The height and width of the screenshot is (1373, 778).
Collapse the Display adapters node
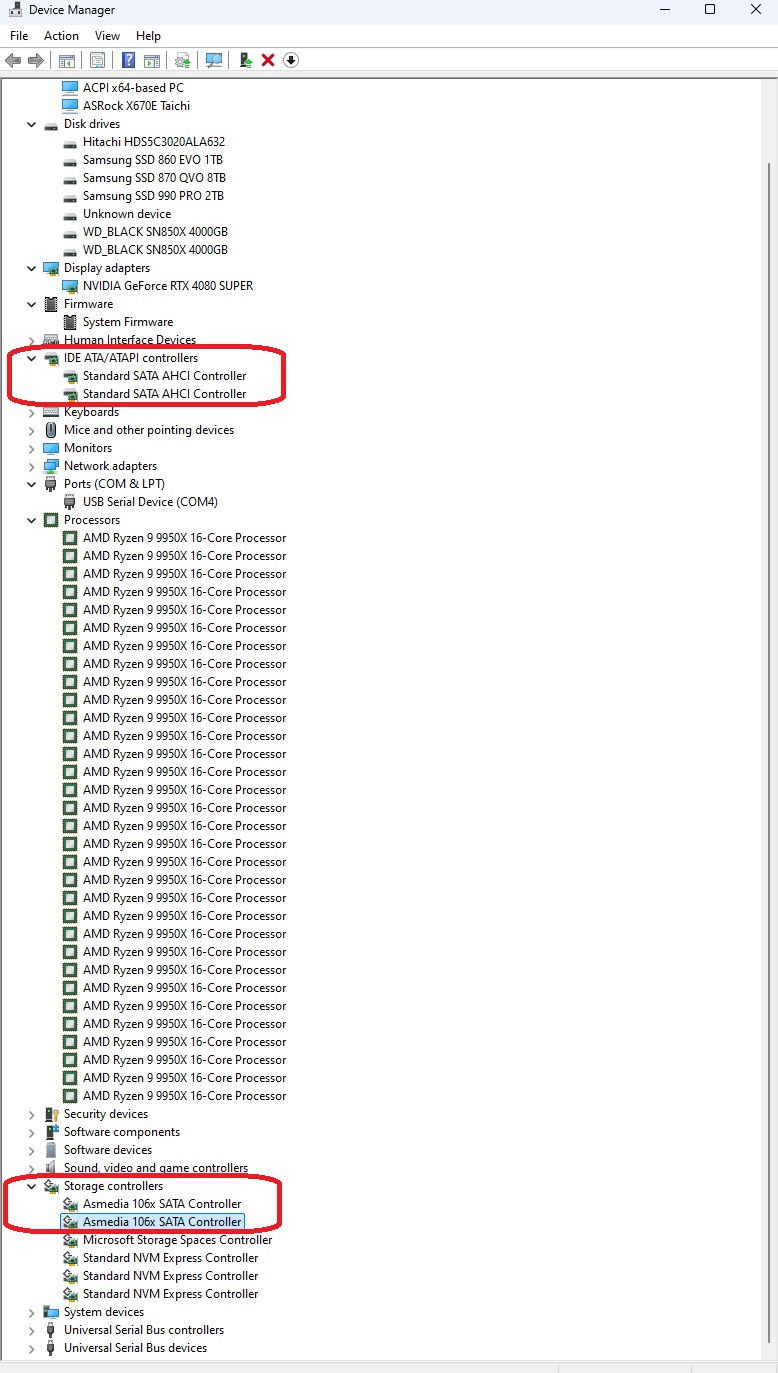[32, 268]
